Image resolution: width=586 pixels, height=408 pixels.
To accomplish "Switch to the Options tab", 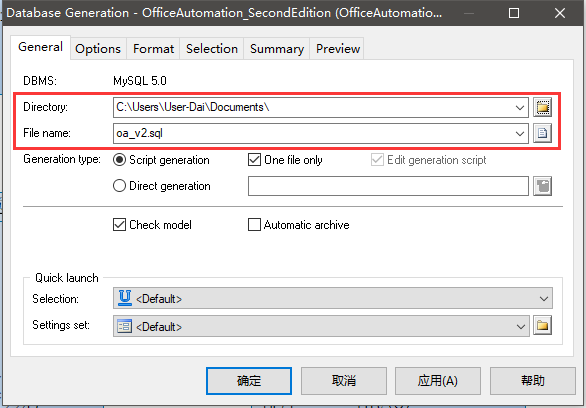I will click(98, 49).
